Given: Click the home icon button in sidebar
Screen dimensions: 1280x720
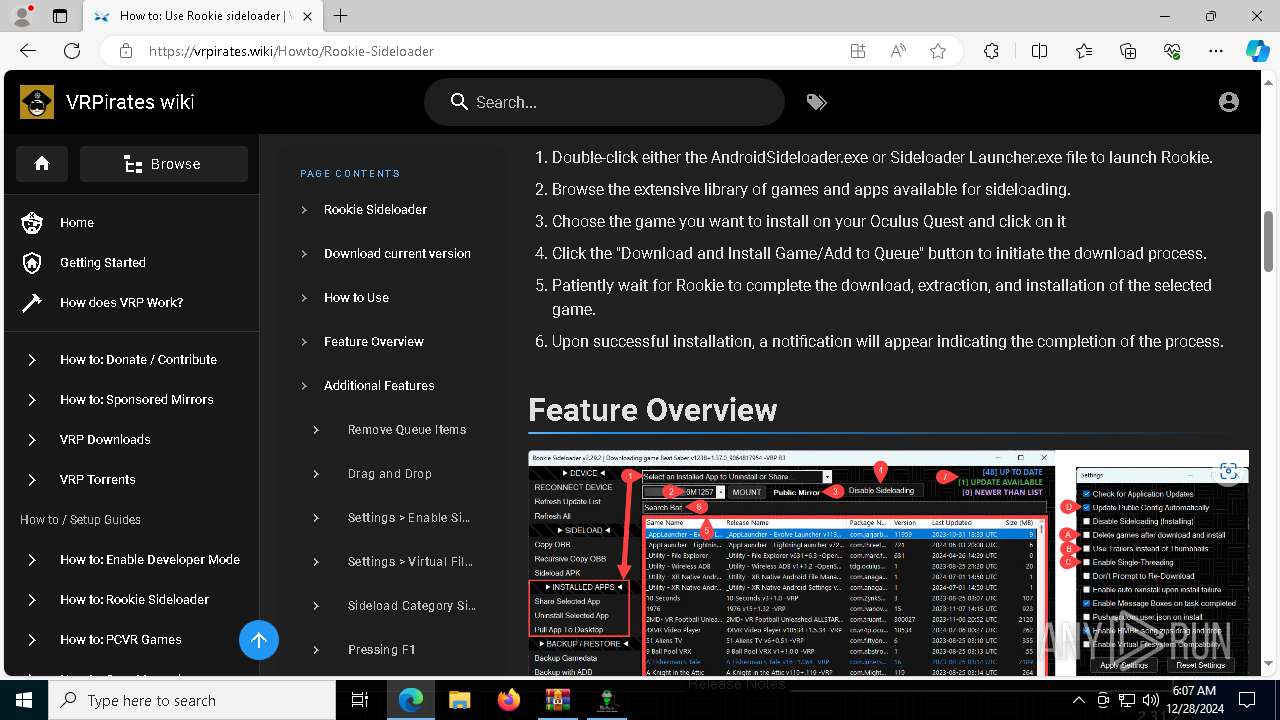Looking at the screenshot, I should pyautogui.click(x=42, y=164).
